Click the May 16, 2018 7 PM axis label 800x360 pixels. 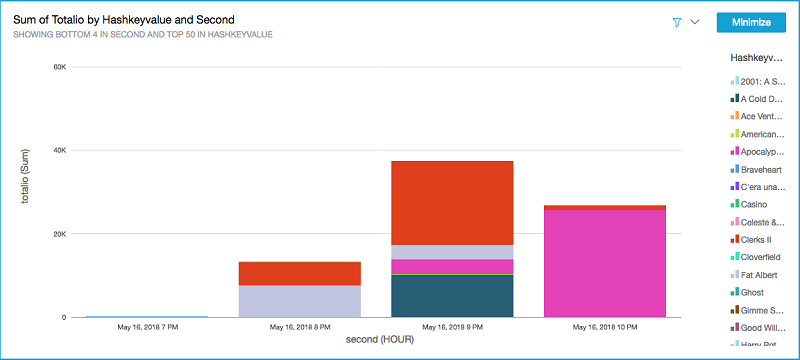click(x=147, y=326)
